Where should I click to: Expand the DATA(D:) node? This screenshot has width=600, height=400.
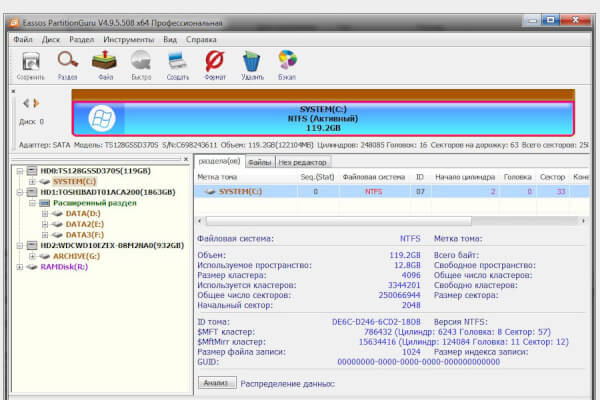click(x=45, y=214)
